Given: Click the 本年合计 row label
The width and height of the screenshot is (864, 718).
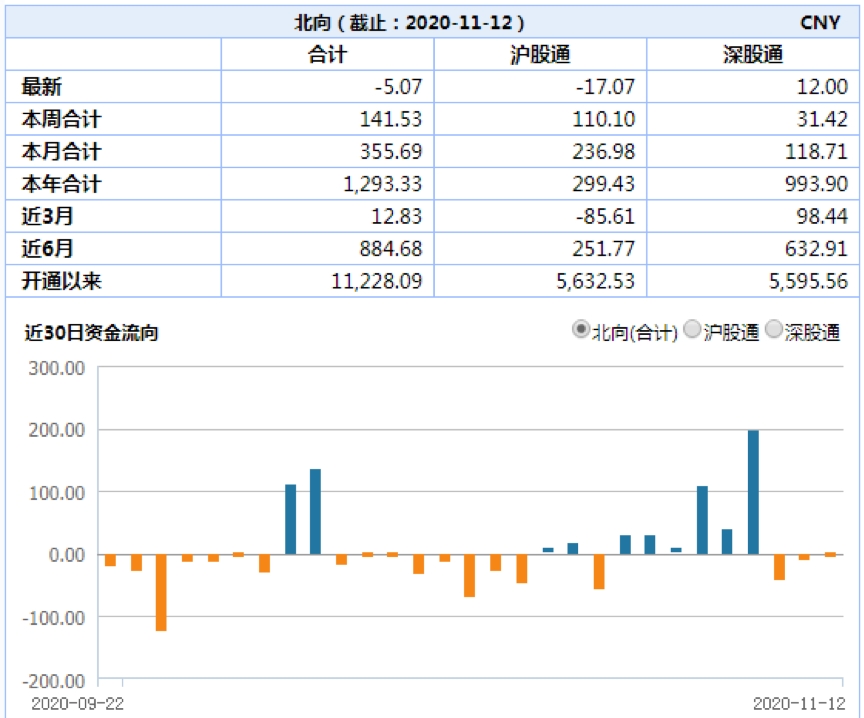Looking at the screenshot, I should 61,184.
